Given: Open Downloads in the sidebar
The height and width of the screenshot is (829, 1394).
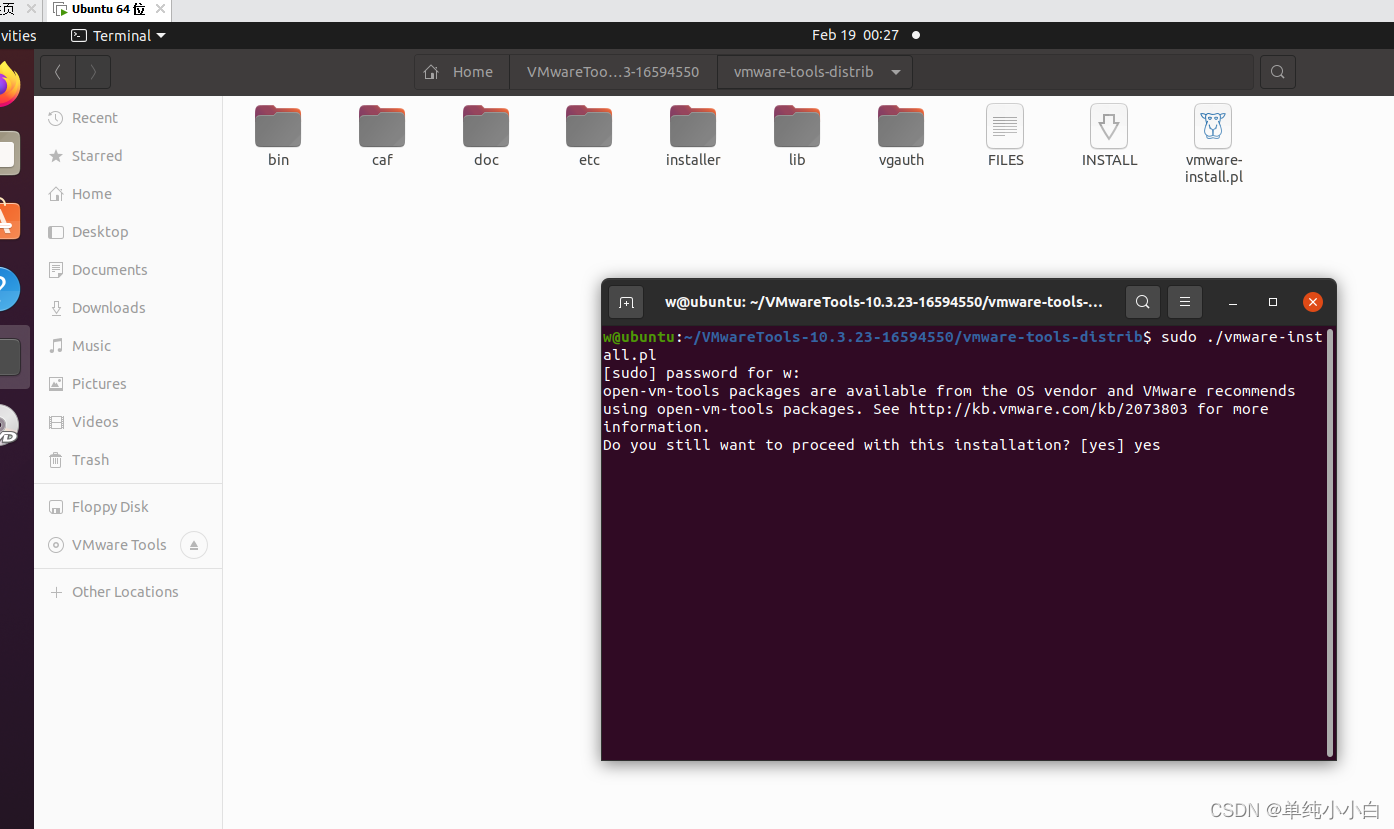Looking at the screenshot, I should point(128,308).
